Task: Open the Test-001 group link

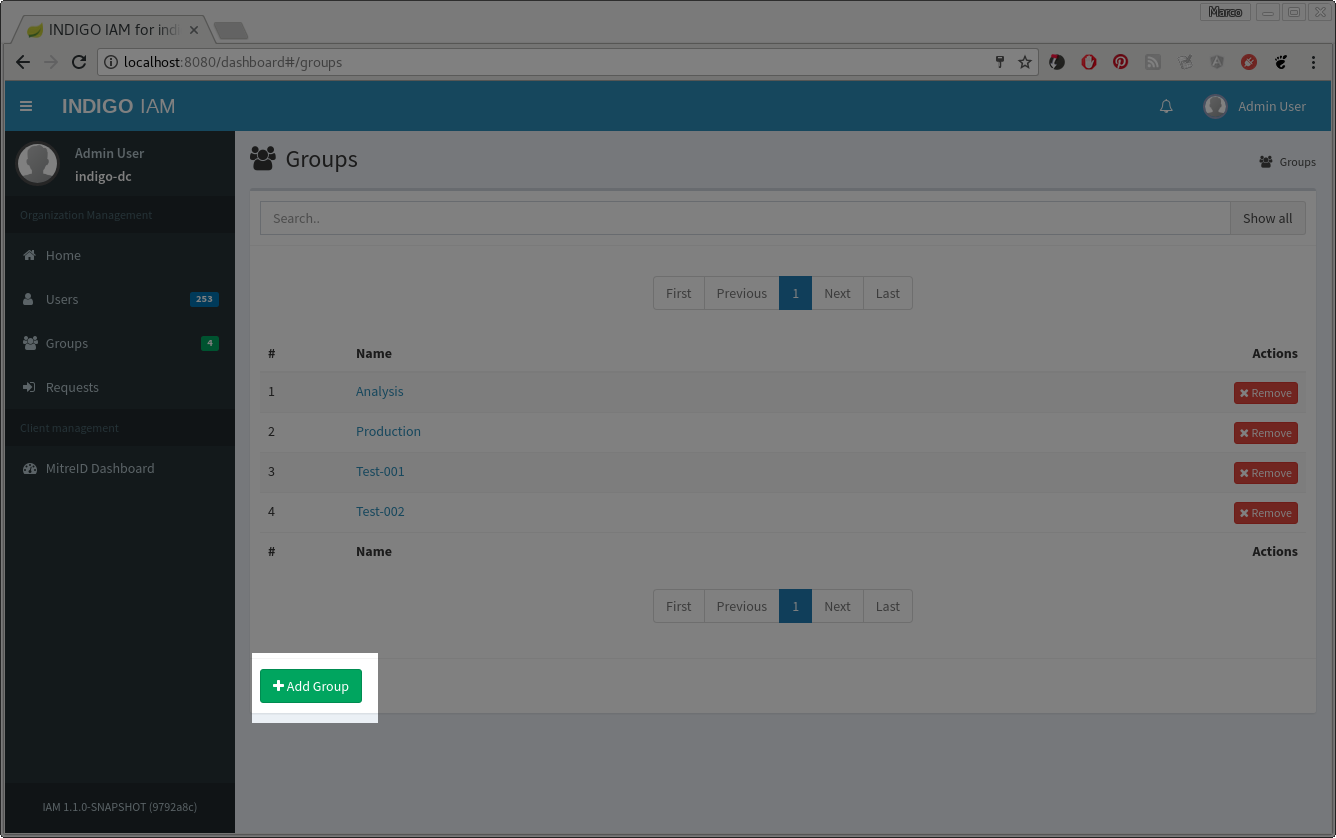Action: [x=380, y=471]
